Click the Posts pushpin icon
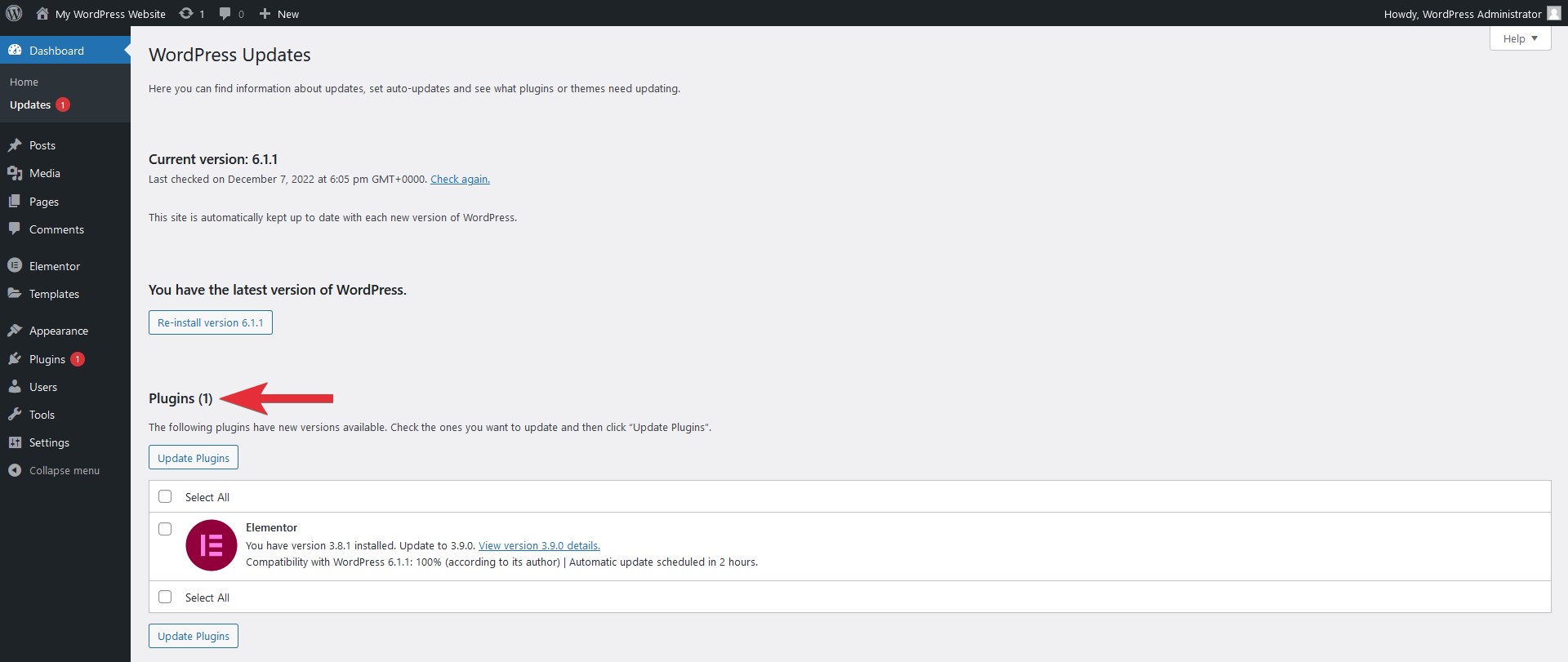 (x=15, y=145)
